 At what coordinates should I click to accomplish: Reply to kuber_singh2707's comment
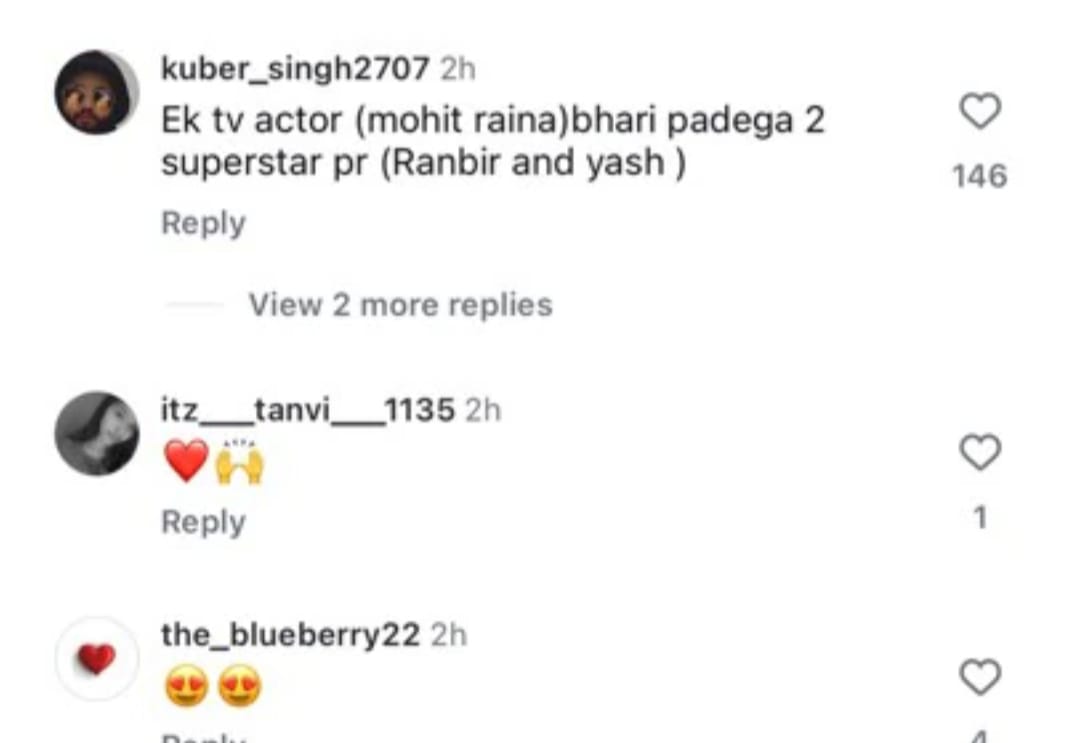pyautogui.click(x=203, y=223)
